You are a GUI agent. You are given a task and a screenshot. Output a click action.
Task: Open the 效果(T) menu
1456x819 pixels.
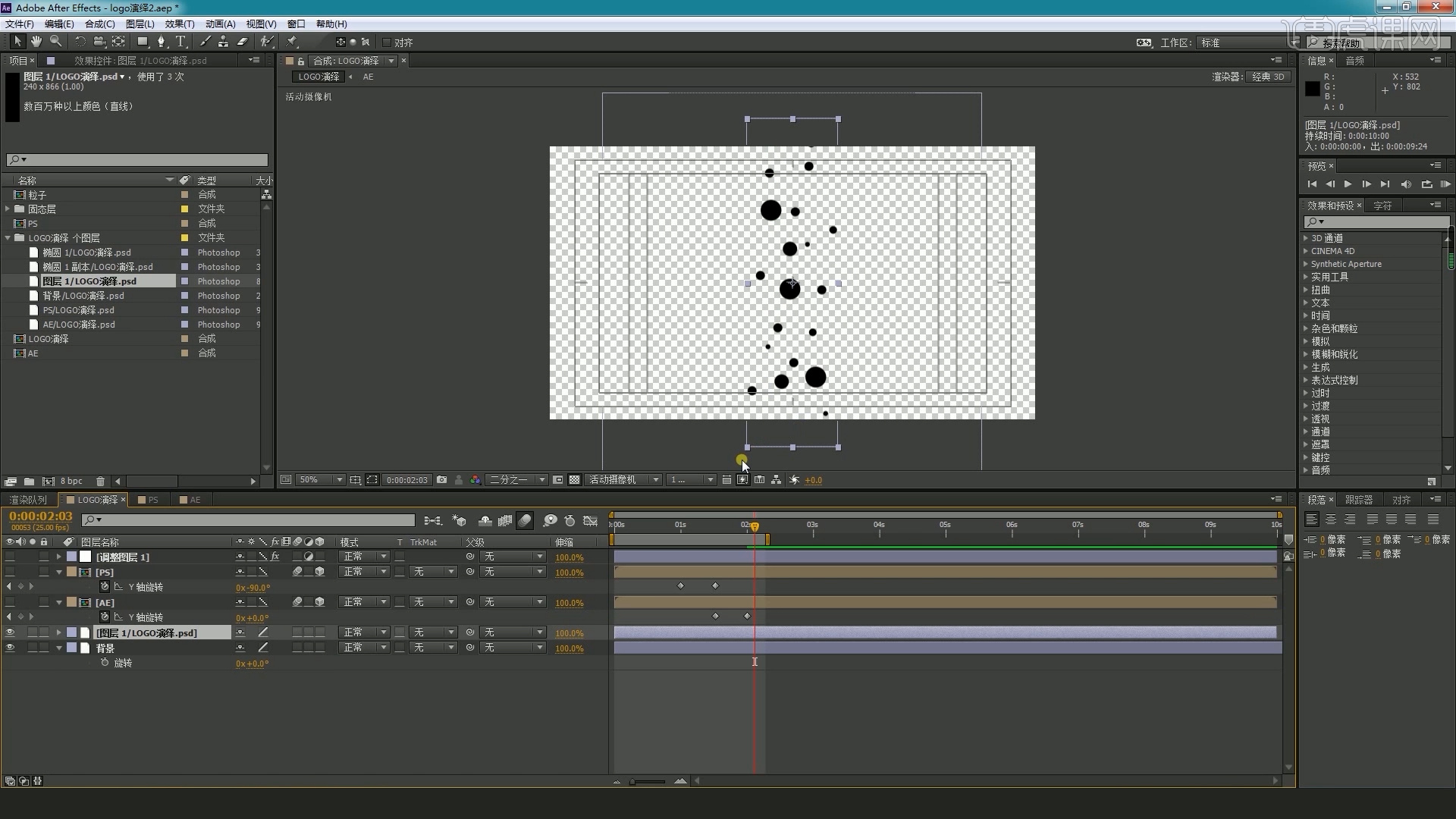point(179,24)
